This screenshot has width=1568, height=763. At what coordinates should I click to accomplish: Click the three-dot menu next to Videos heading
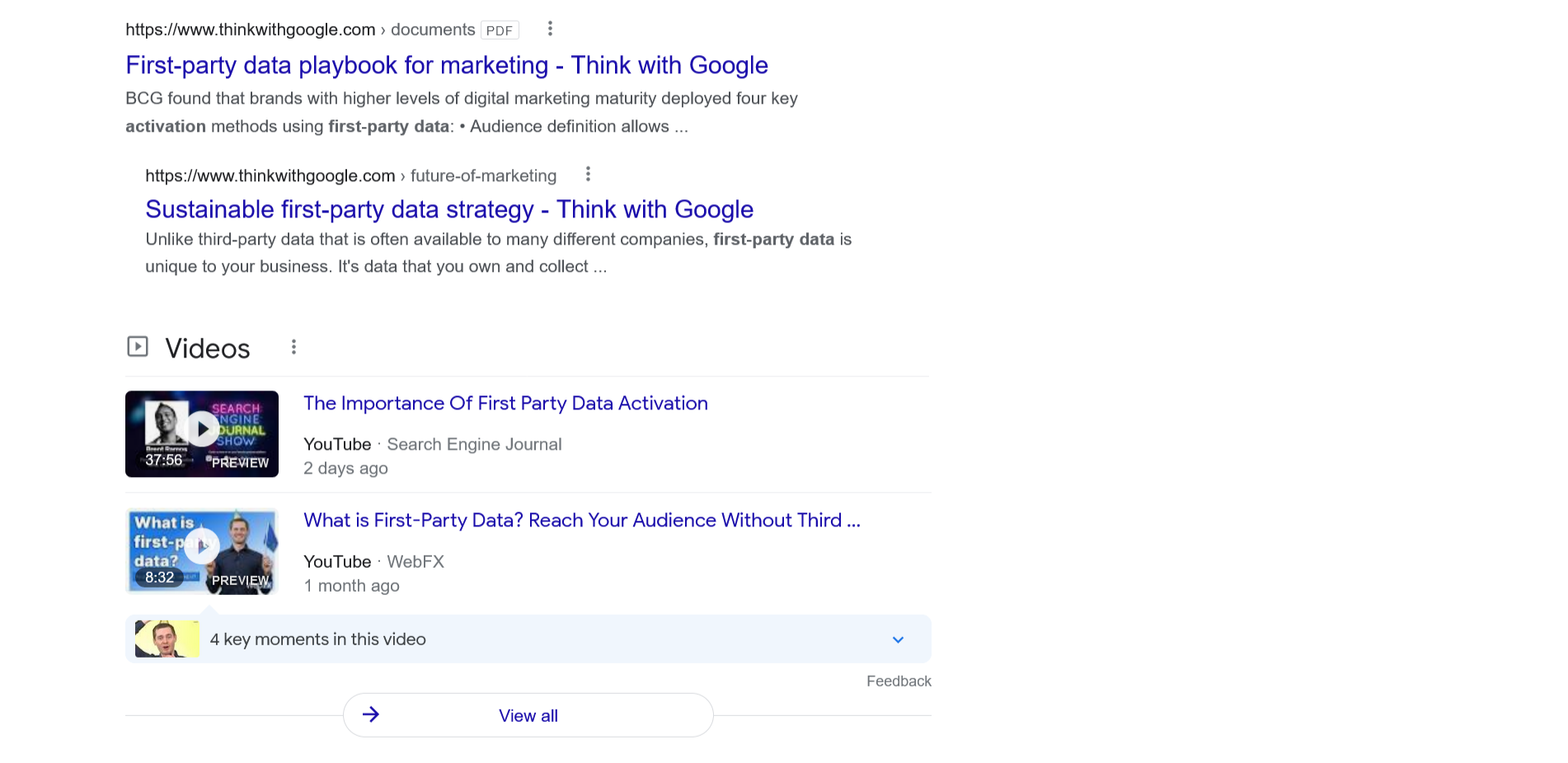pyautogui.click(x=293, y=347)
